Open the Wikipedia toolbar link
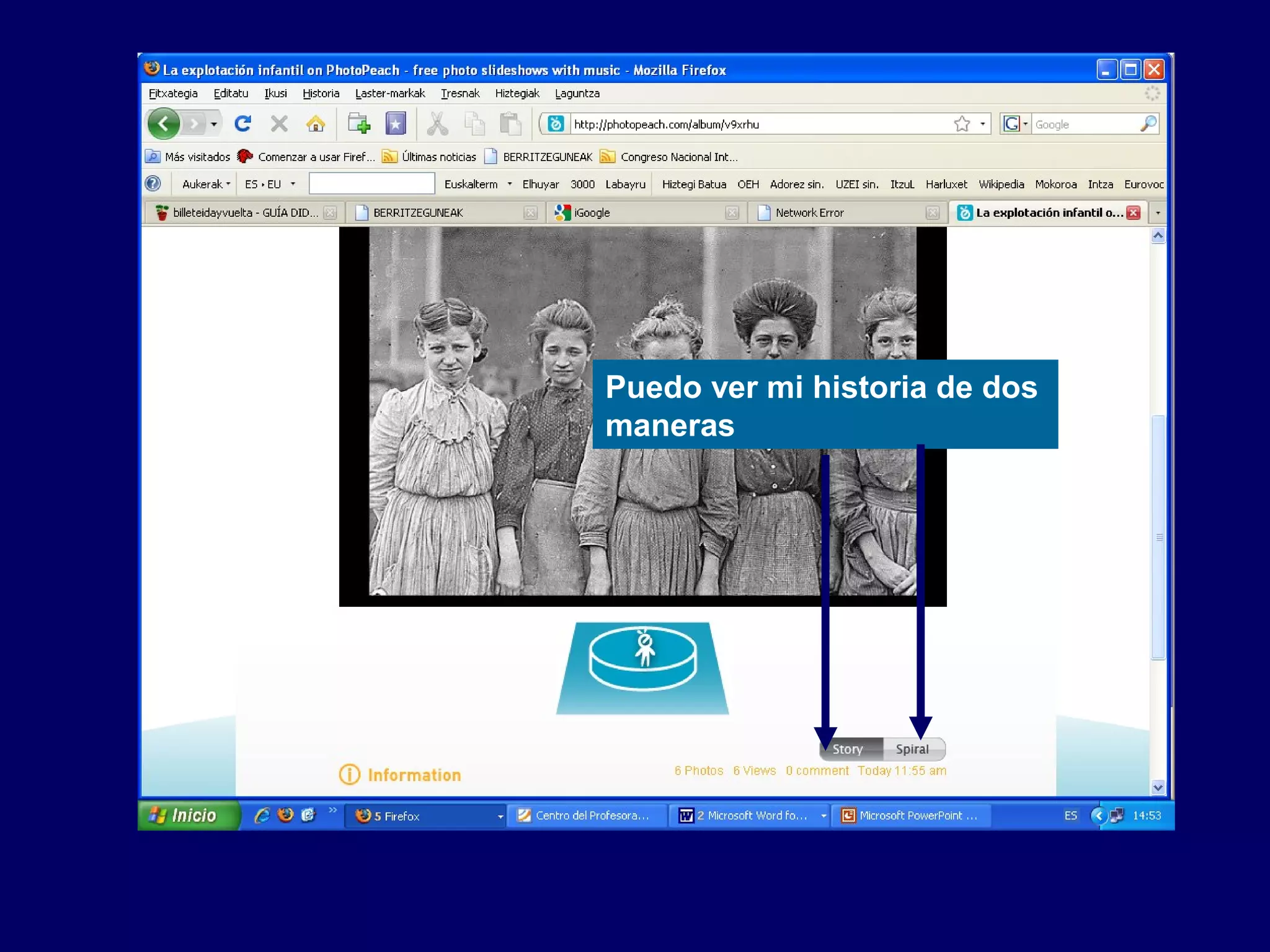1270x952 pixels. click(1001, 184)
